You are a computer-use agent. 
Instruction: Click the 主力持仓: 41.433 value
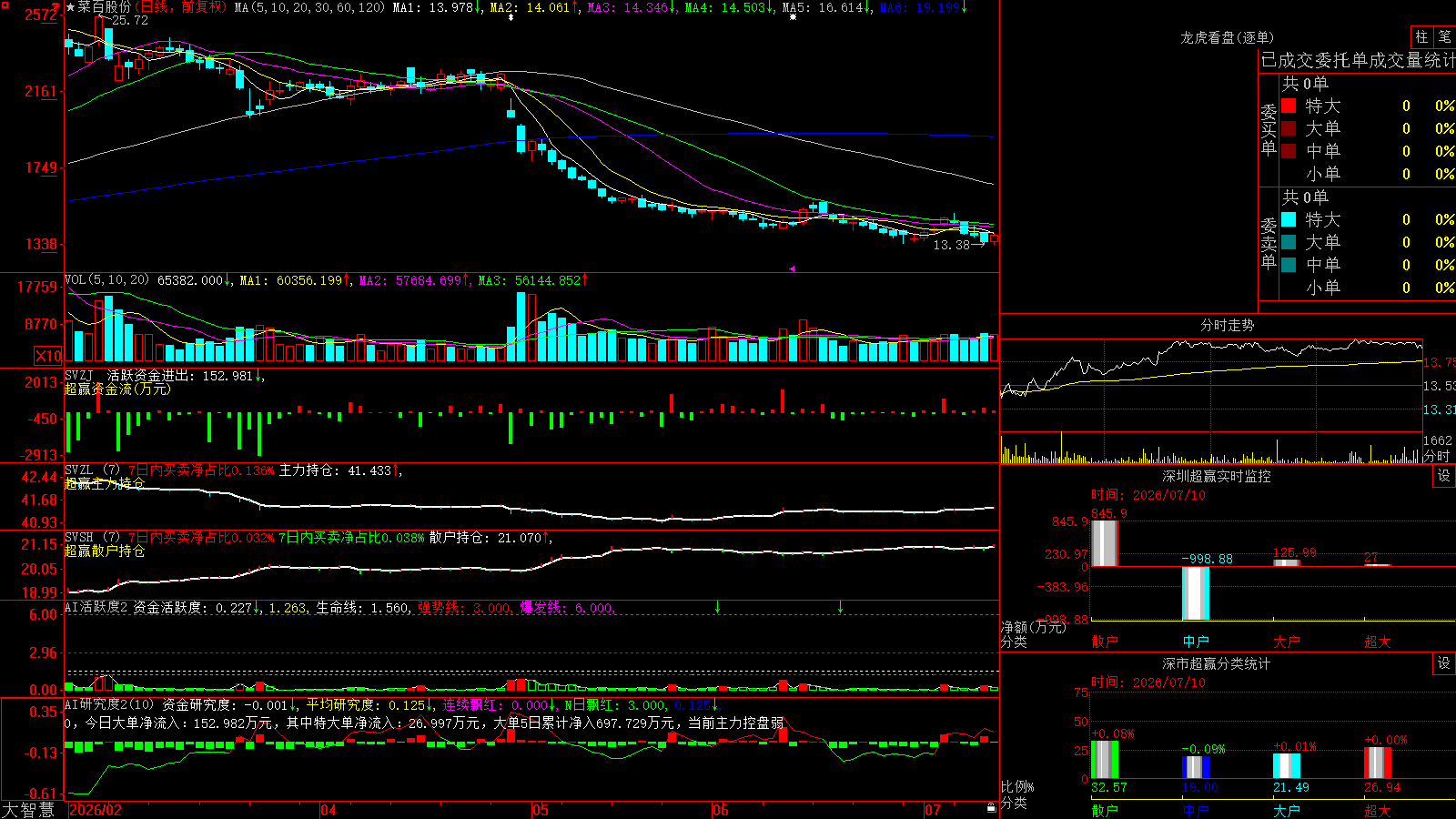335,470
